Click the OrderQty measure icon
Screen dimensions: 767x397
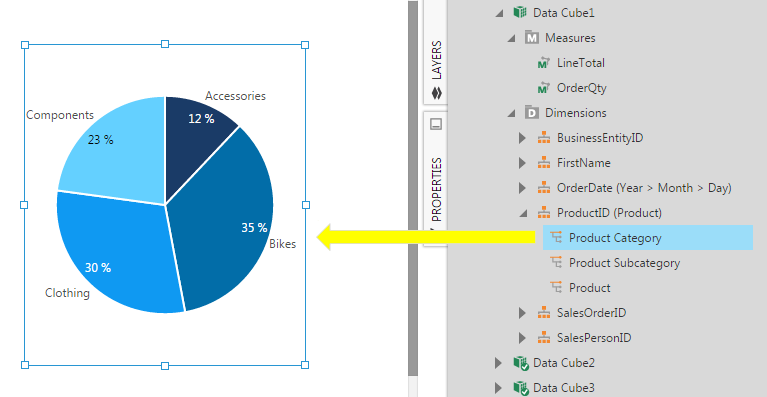[543, 88]
